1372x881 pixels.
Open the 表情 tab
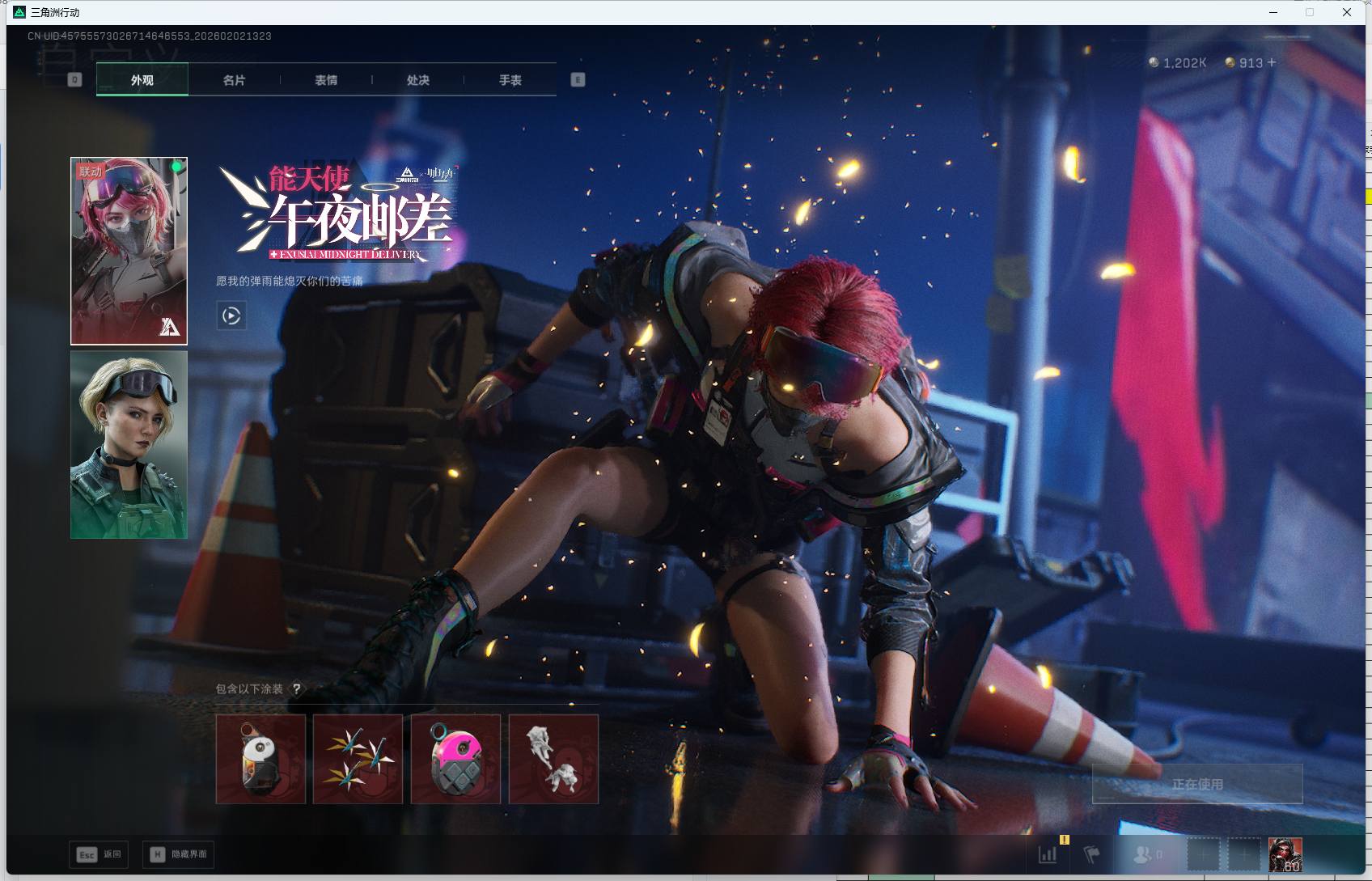click(x=326, y=79)
